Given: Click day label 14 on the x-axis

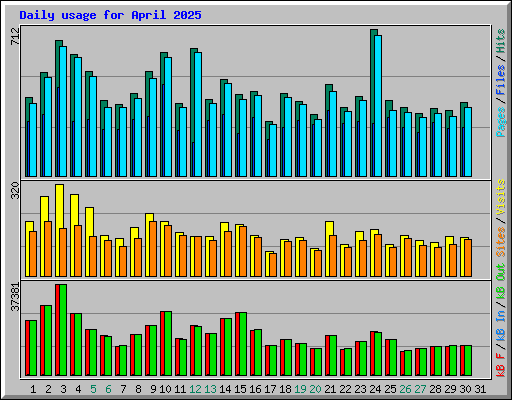Looking at the screenshot, I should (x=225, y=389).
